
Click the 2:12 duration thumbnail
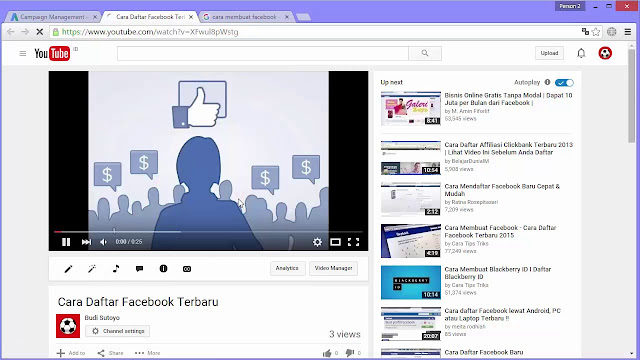[x=411, y=200]
